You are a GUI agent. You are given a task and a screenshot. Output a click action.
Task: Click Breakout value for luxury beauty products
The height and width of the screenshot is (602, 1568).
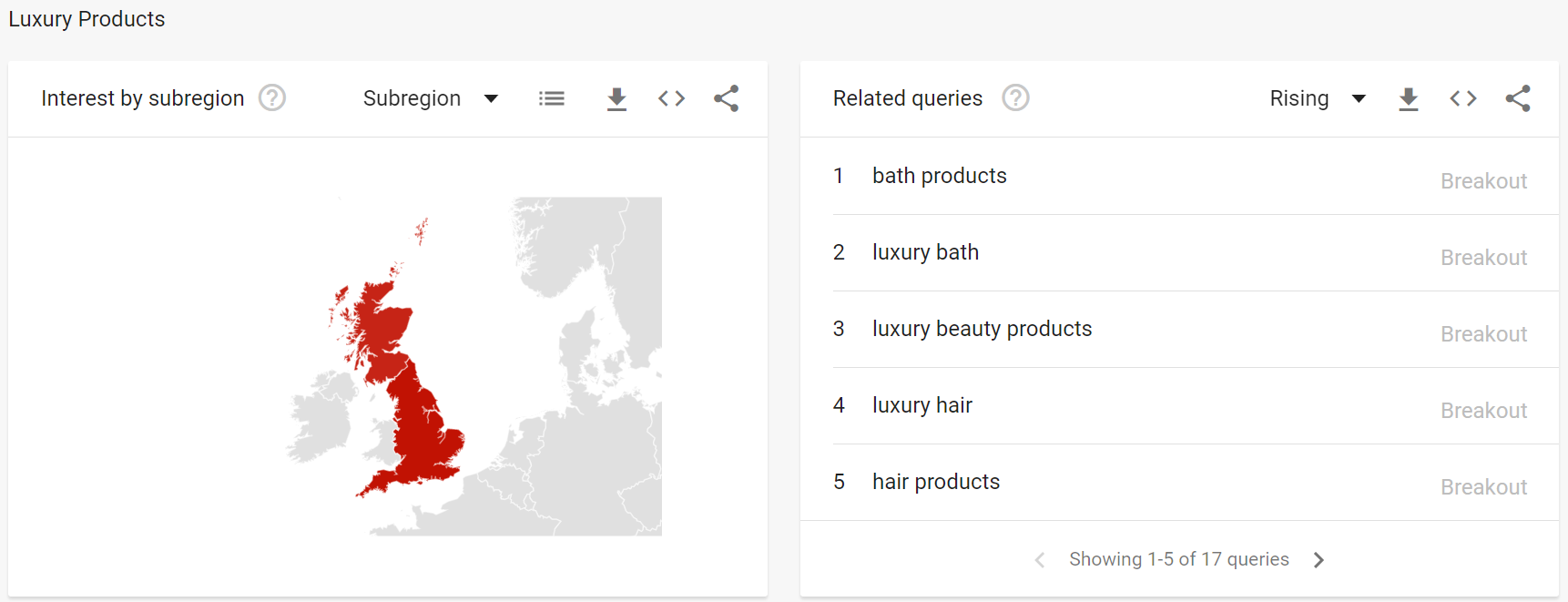(x=1483, y=334)
